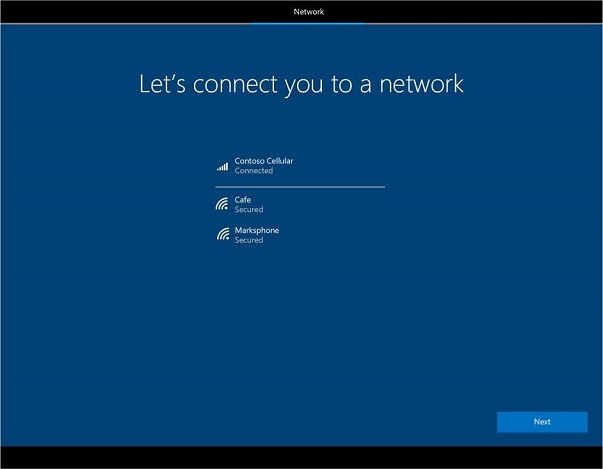Click the Network title at the top

[x=309, y=12]
